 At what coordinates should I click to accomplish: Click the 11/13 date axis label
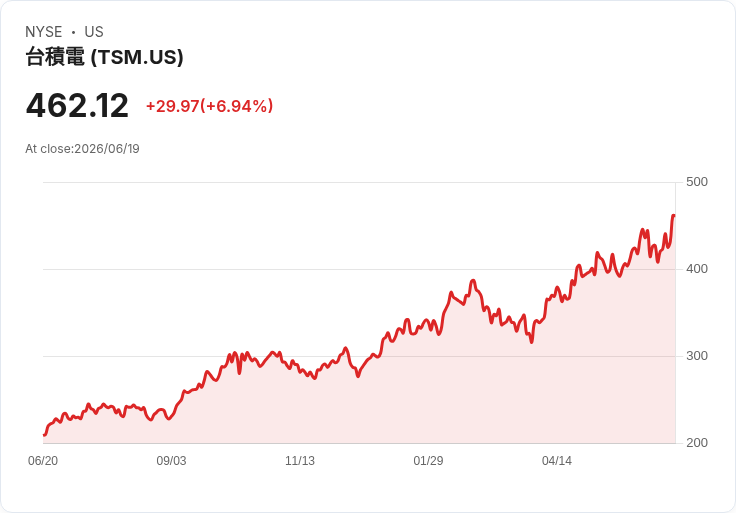(299, 461)
